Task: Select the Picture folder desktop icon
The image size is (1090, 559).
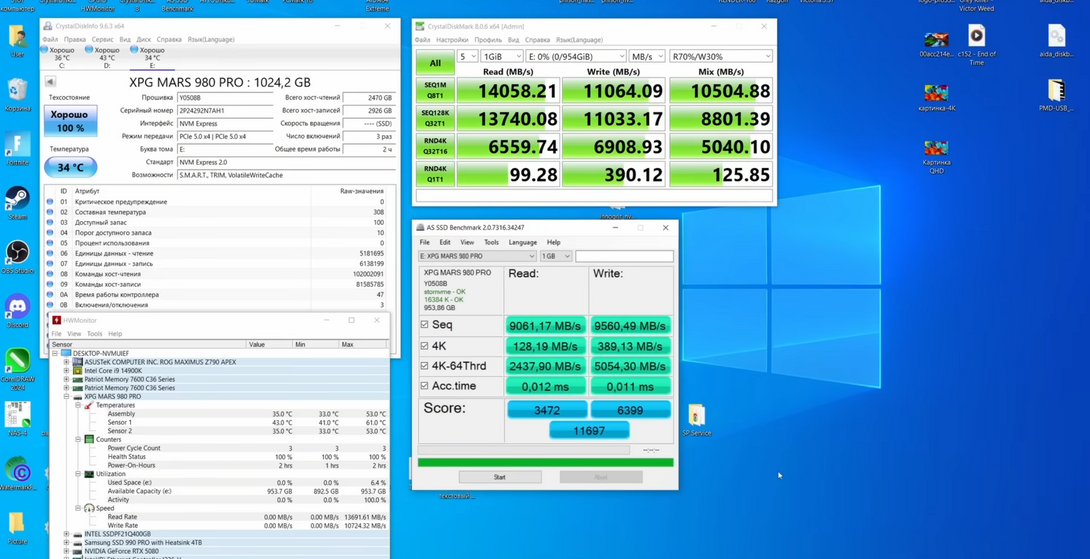Action: pyautogui.click(x=17, y=528)
